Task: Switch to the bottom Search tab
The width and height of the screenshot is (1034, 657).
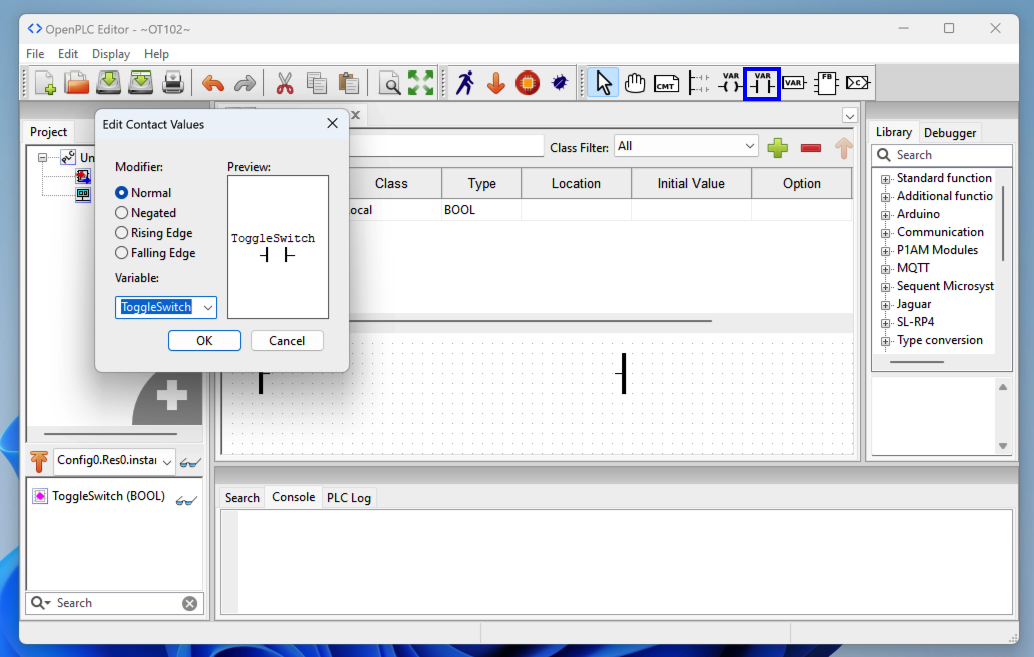Action: pos(242,497)
